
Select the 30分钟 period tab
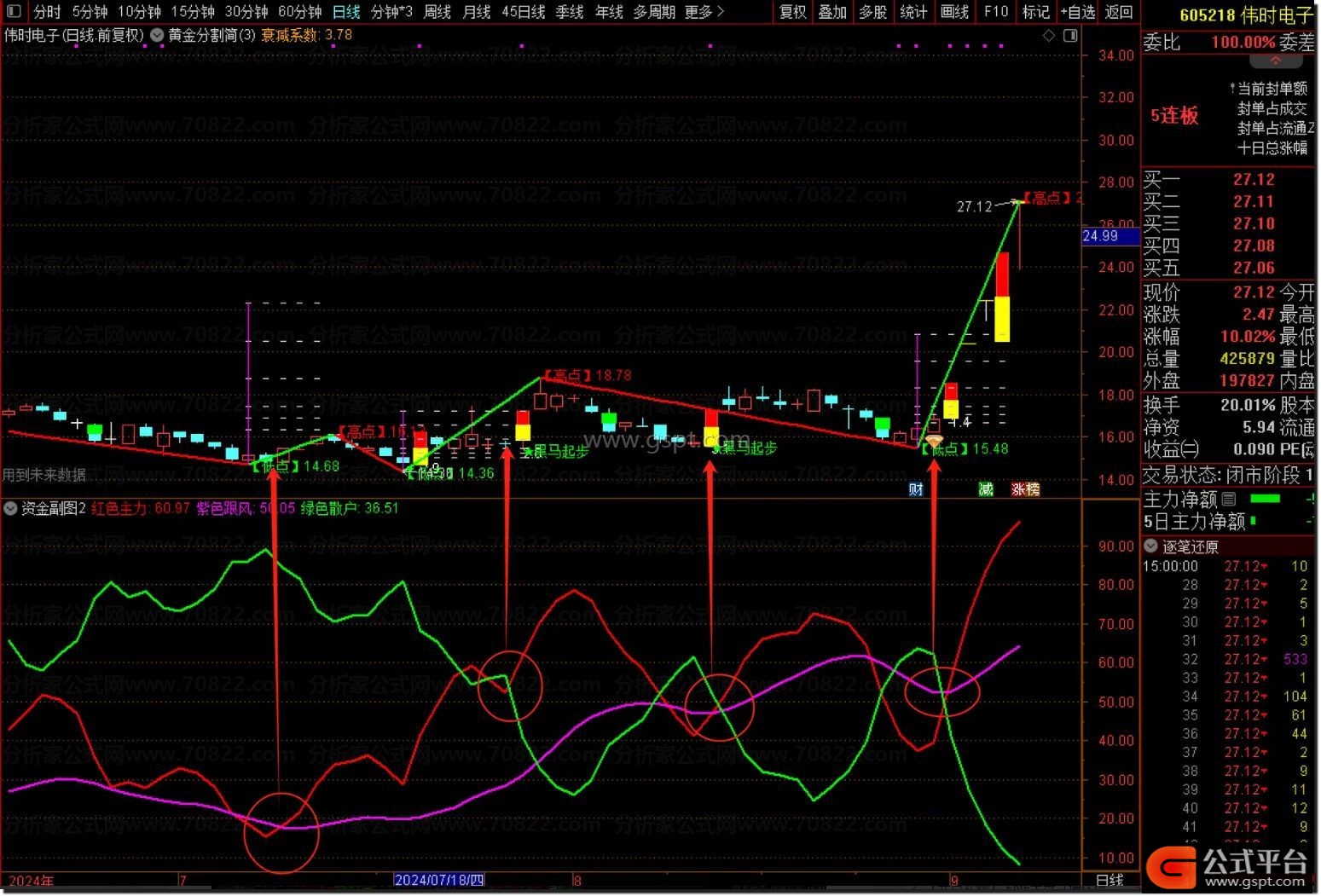point(246,12)
